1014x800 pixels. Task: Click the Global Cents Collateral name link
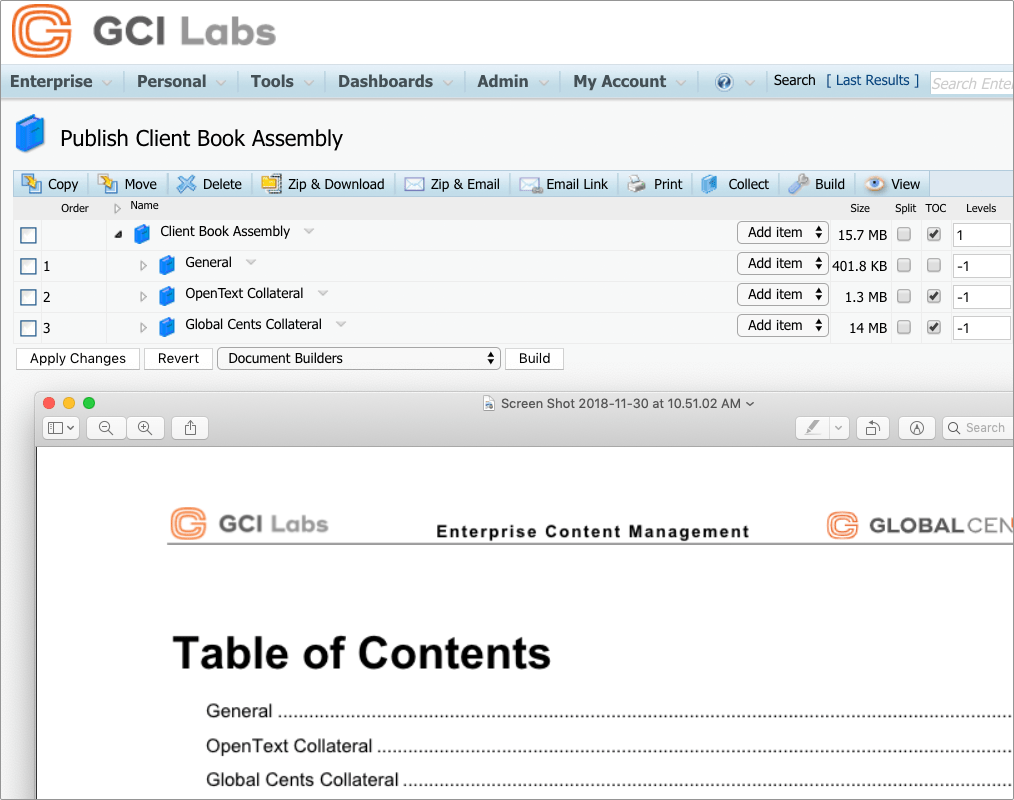coord(254,324)
